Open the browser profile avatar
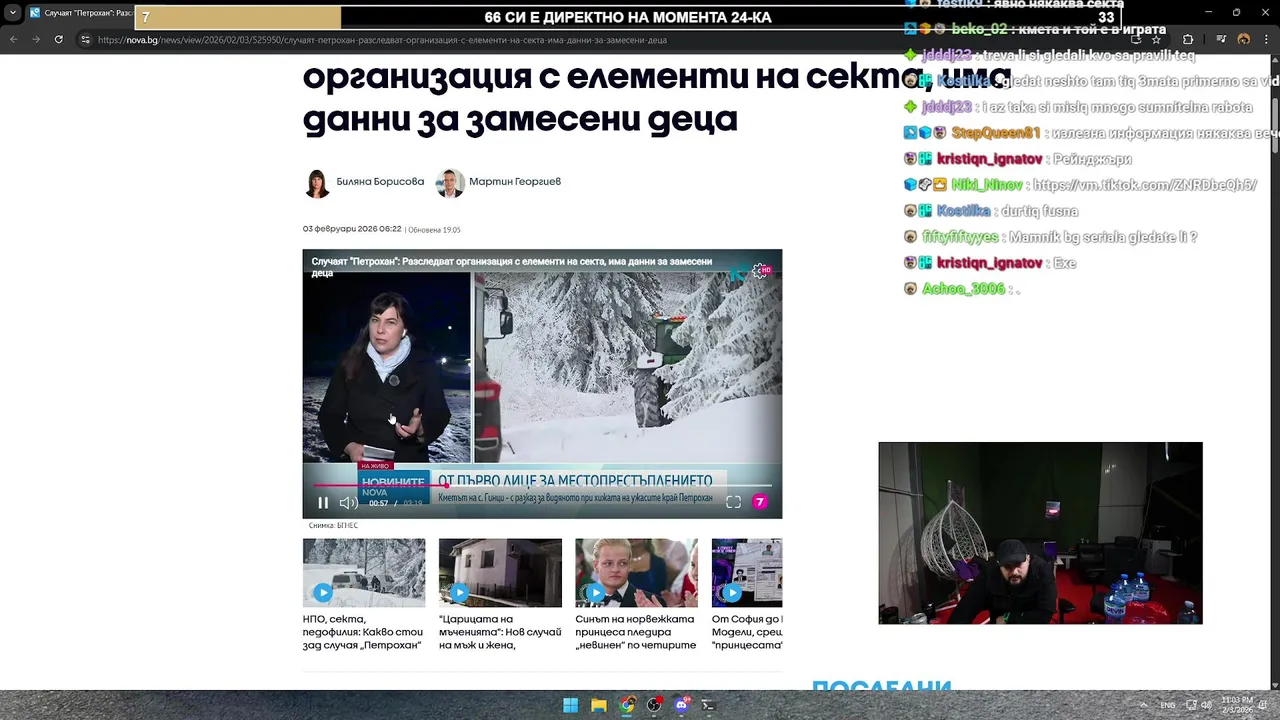Image resolution: width=1280 pixels, height=720 pixels. (x=1244, y=40)
